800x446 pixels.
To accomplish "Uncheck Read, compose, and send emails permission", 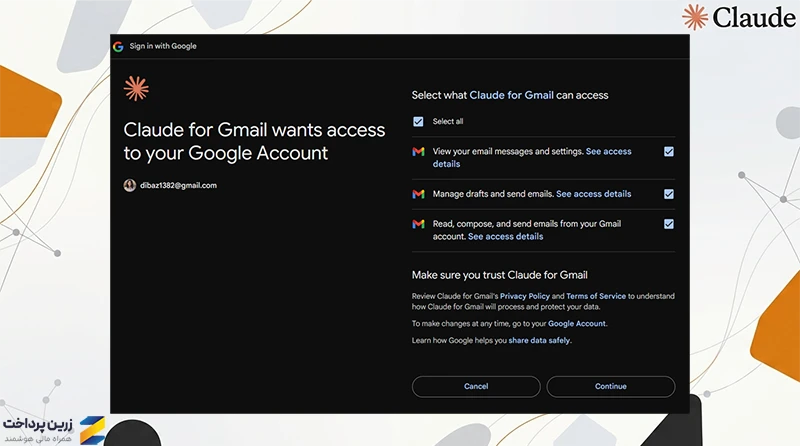I will 669,224.
